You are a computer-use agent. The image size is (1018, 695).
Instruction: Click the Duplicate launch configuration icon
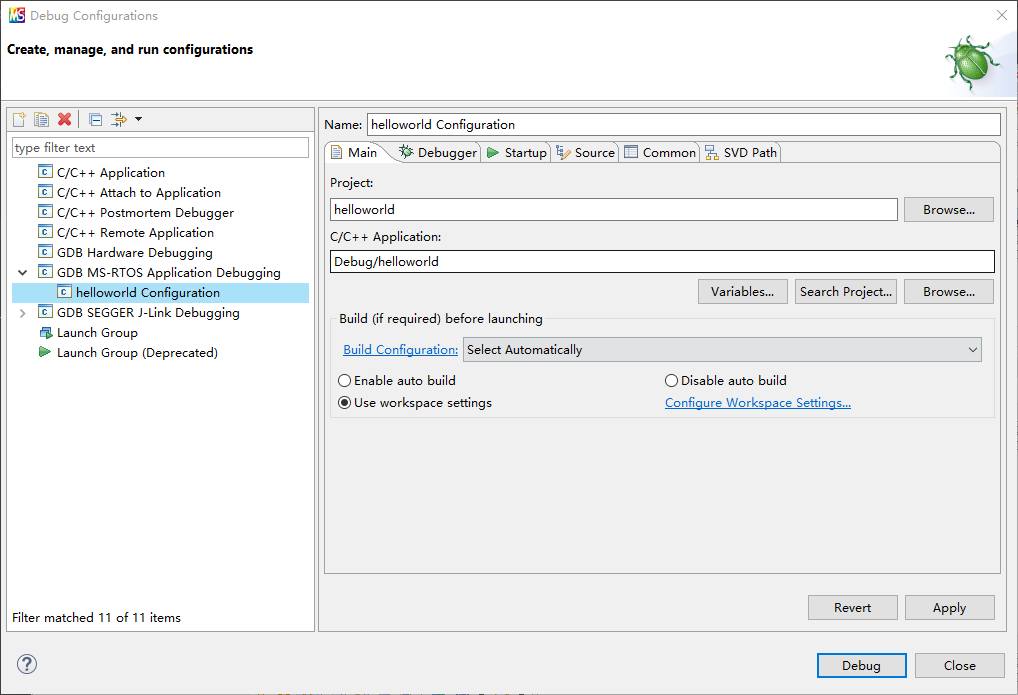click(x=41, y=119)
